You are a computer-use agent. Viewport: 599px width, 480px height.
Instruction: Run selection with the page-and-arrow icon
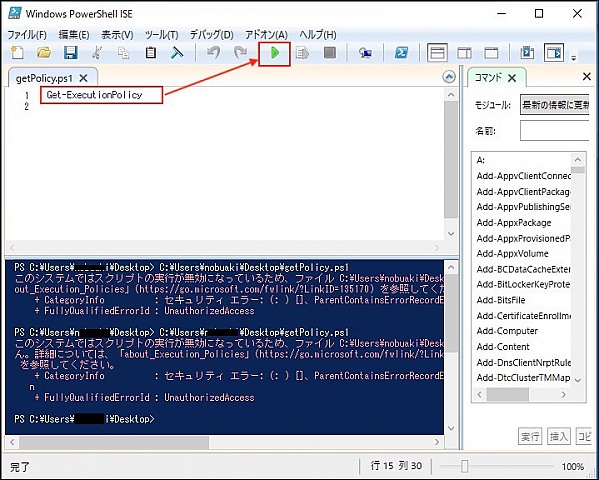[302, 52]
